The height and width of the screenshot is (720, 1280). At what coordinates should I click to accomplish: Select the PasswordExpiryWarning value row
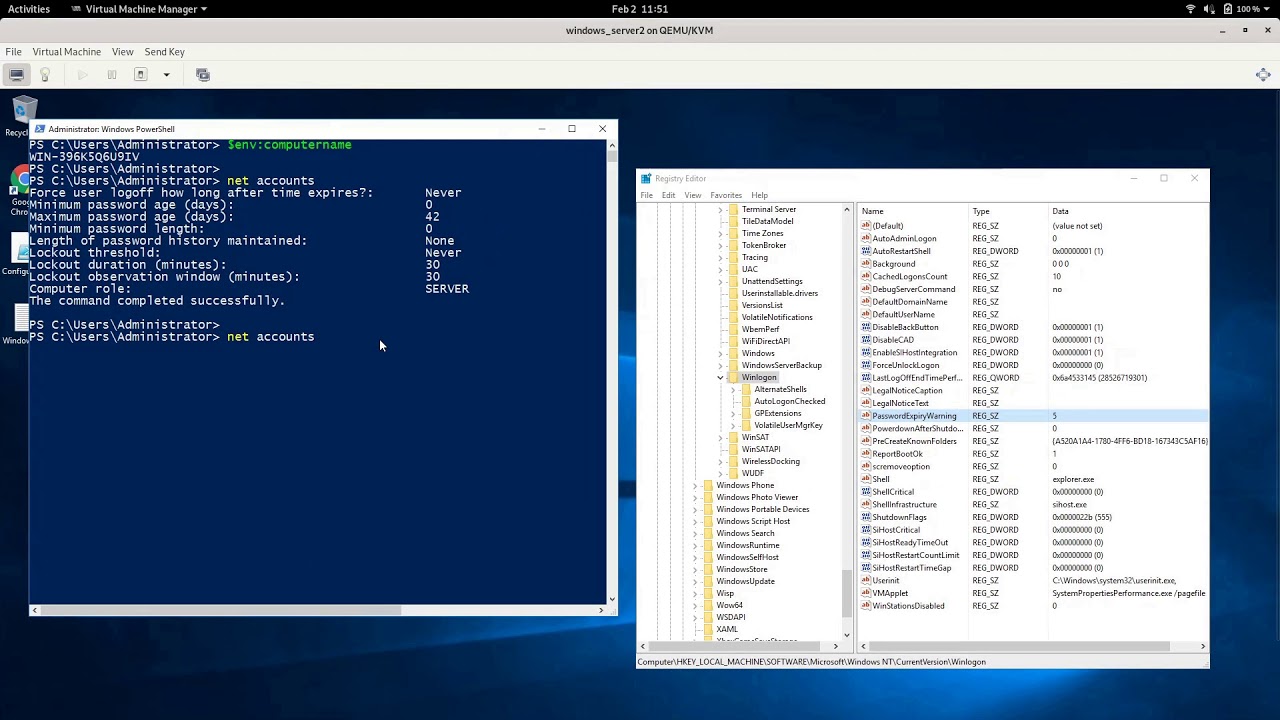[x=1033, y=416]
